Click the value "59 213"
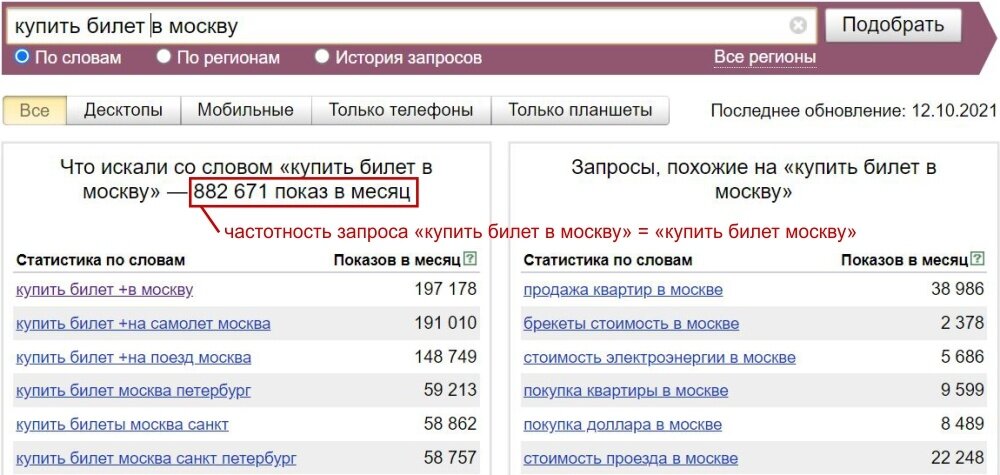 click(x=450, y=390)
